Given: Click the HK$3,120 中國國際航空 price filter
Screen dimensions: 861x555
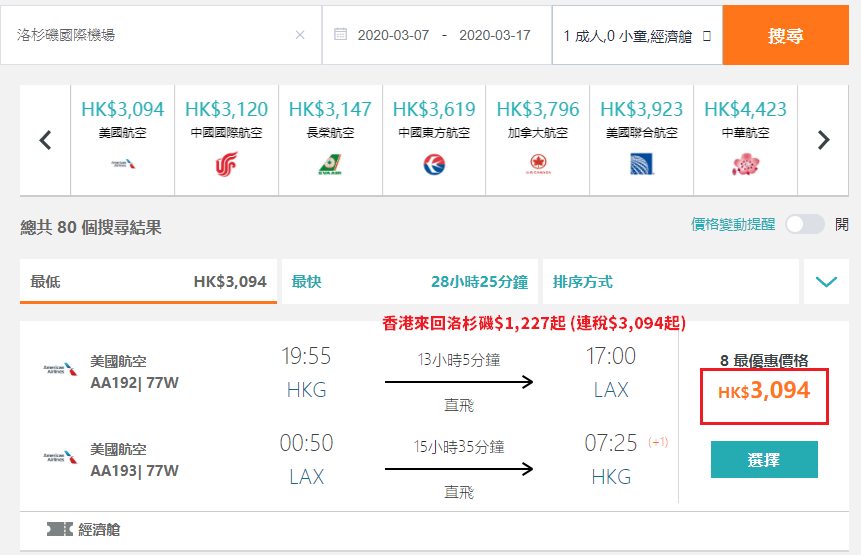Looking at the screenshot, I should click(x=226, y=140).
